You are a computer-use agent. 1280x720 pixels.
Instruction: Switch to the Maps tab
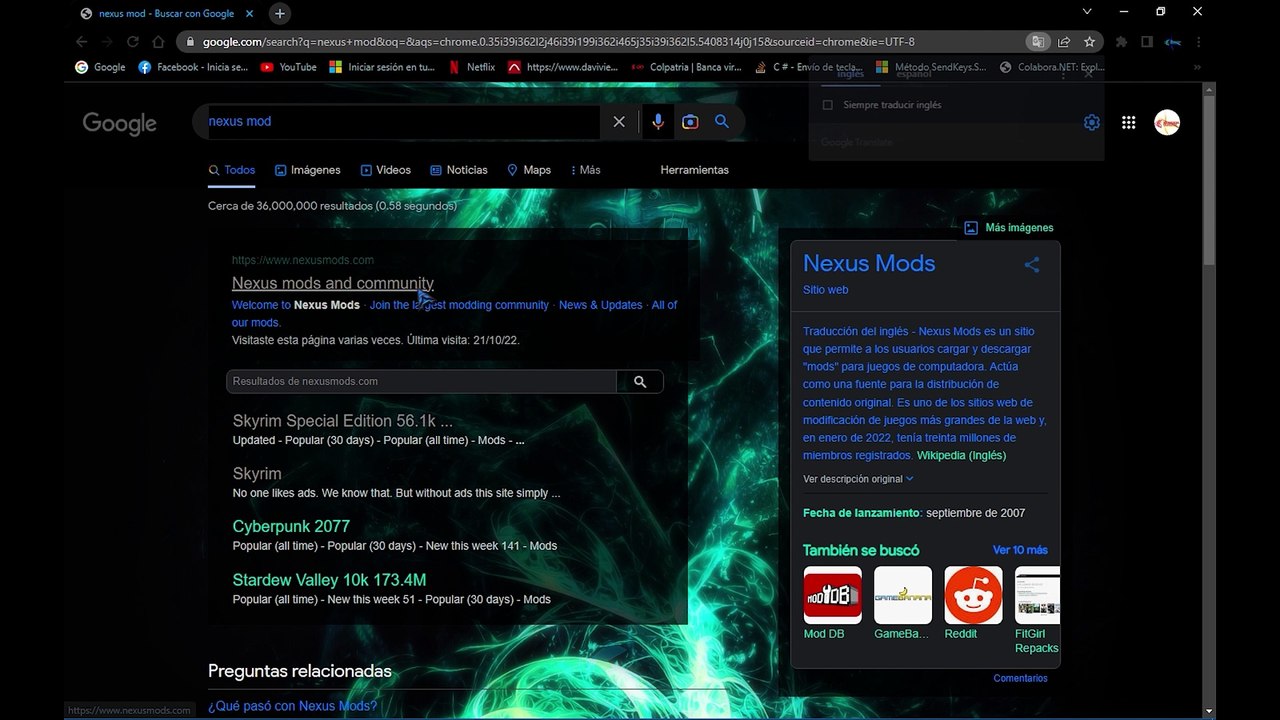click(529, 170)
